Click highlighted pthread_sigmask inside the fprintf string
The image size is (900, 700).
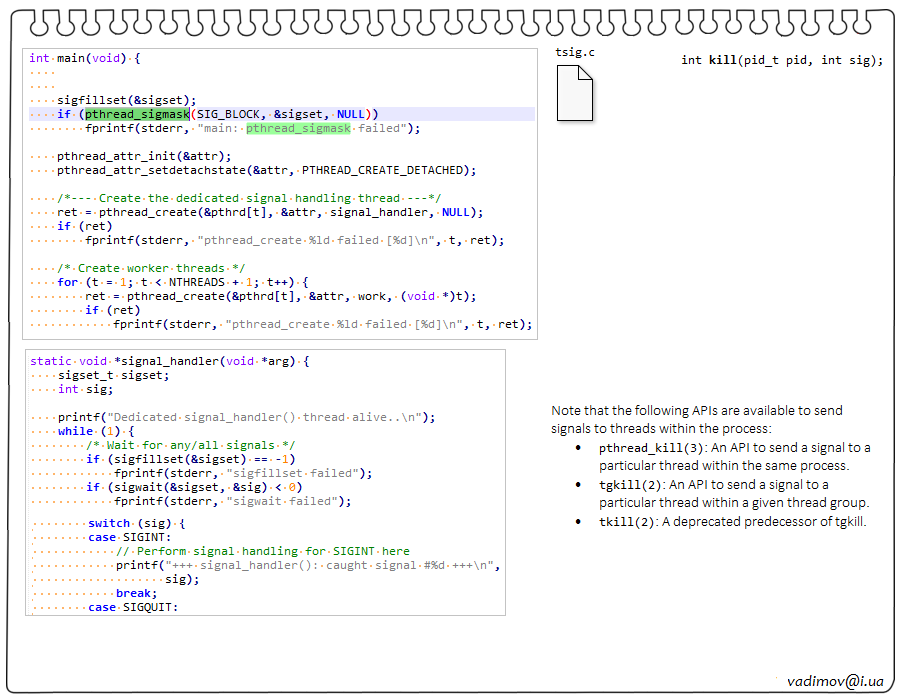tap(298, 128)
